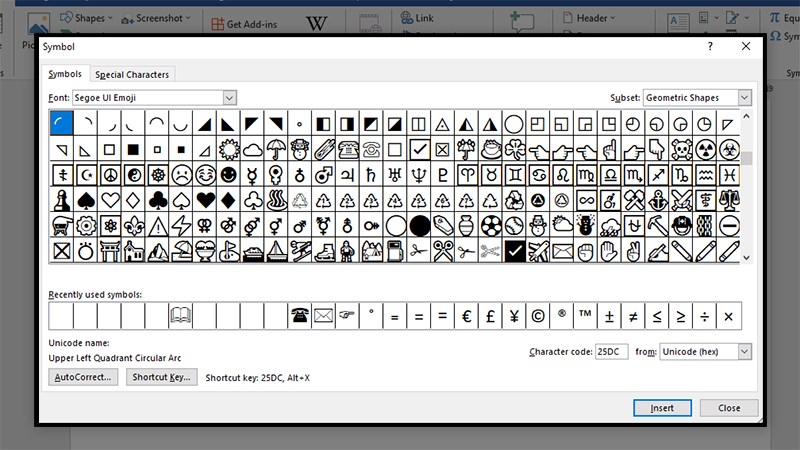Select the ballot box with X symbol
This screenshot has height=450, width=800.
(443, 149)
